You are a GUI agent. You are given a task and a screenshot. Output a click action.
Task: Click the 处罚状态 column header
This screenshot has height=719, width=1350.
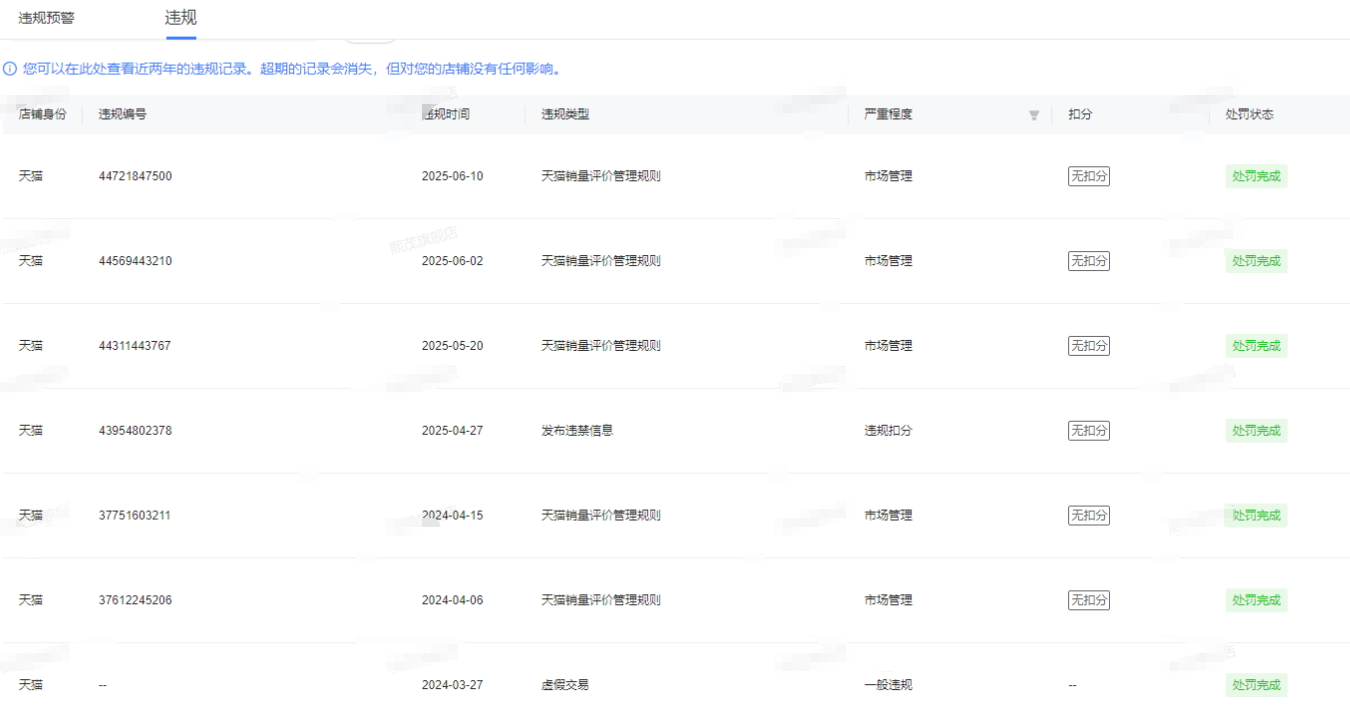[x=1249, y=114]
